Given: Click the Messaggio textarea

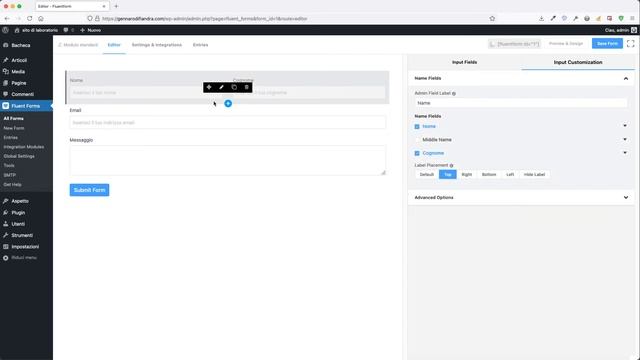Looking at the screenshot, I should pos(227,160).
